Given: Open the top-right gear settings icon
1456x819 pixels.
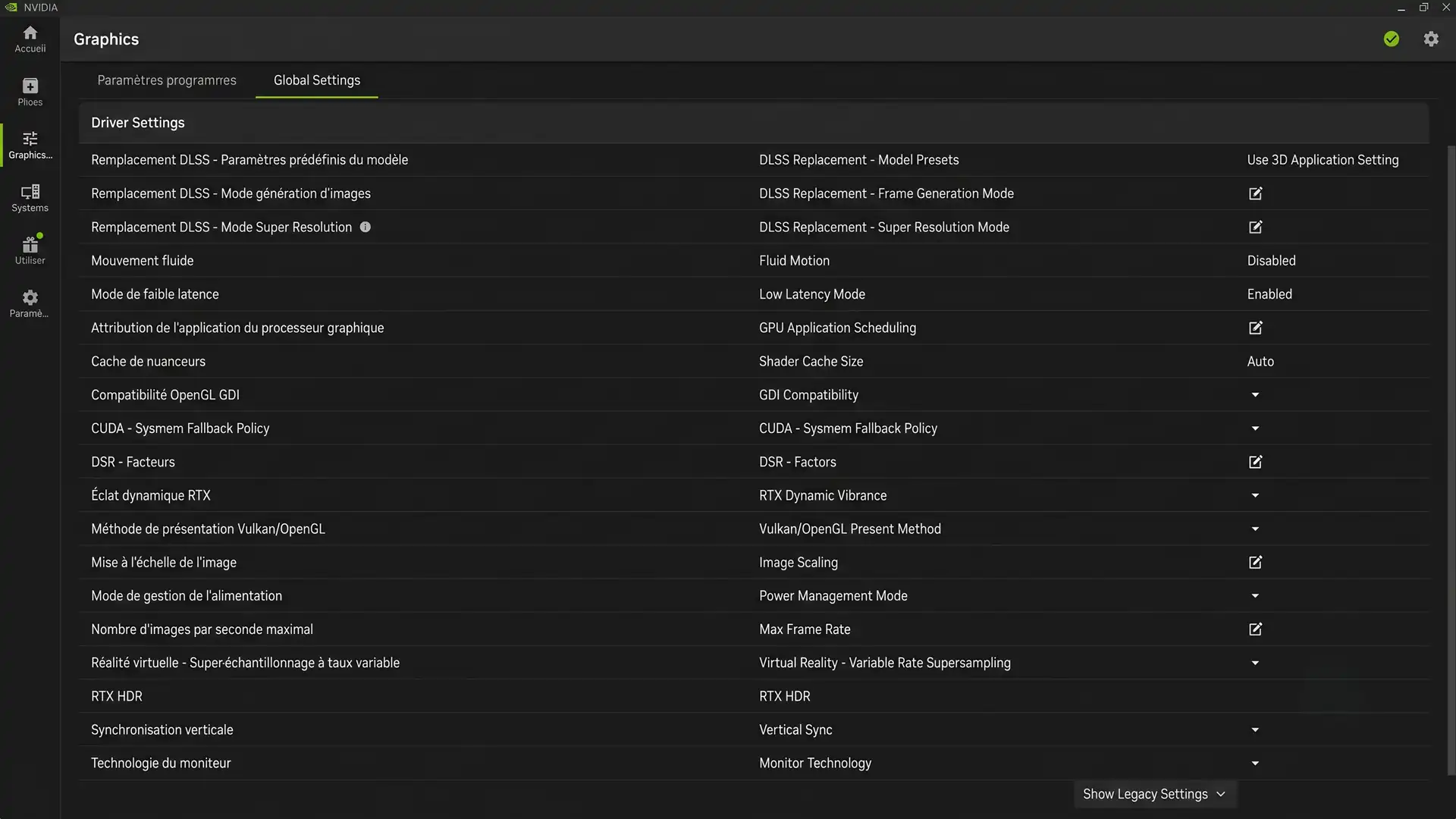Looking at the screenshot, I should 1430,39.
